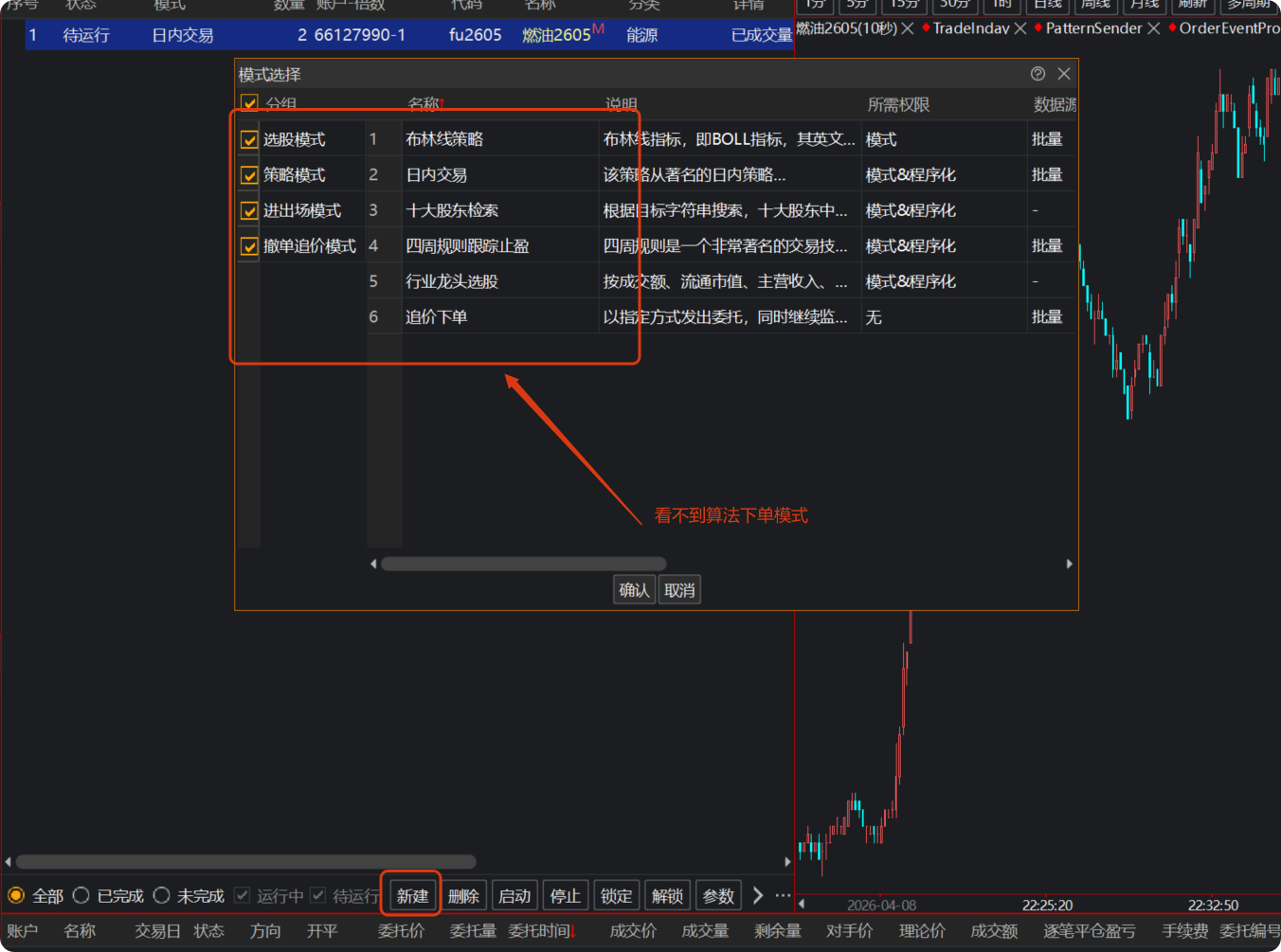Click the three-dots more options icon
This screenshot has width=1281, height=952.
(783, 895)
